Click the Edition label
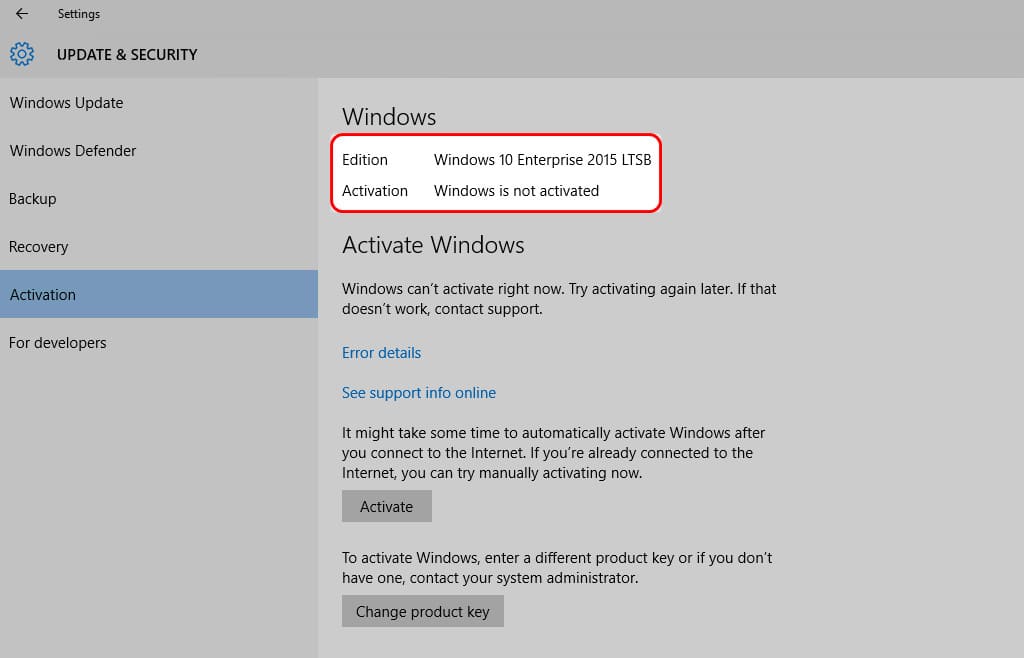Screen dimensions: 1024x658 pos(364,160)
